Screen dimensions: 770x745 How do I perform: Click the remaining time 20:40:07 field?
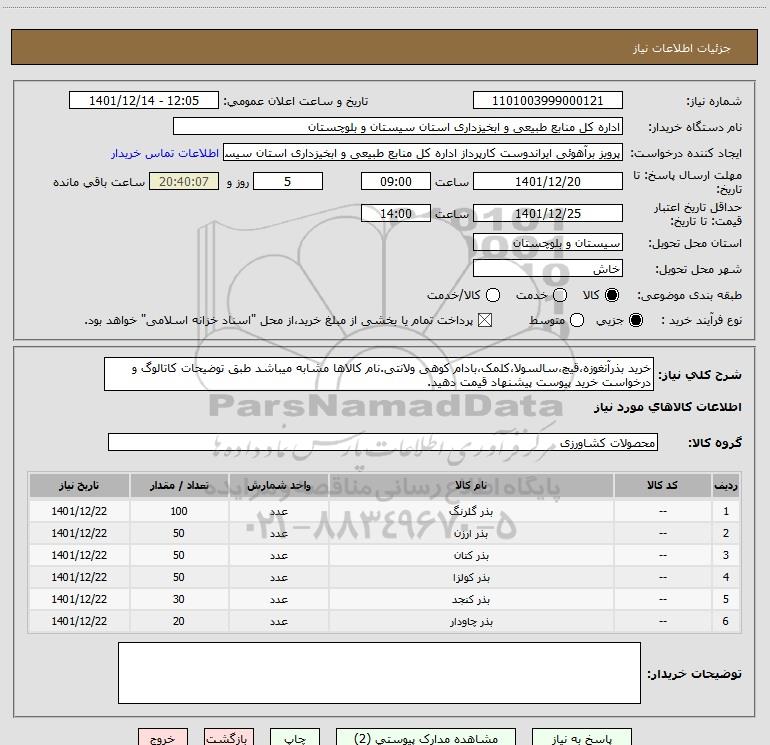184,181
